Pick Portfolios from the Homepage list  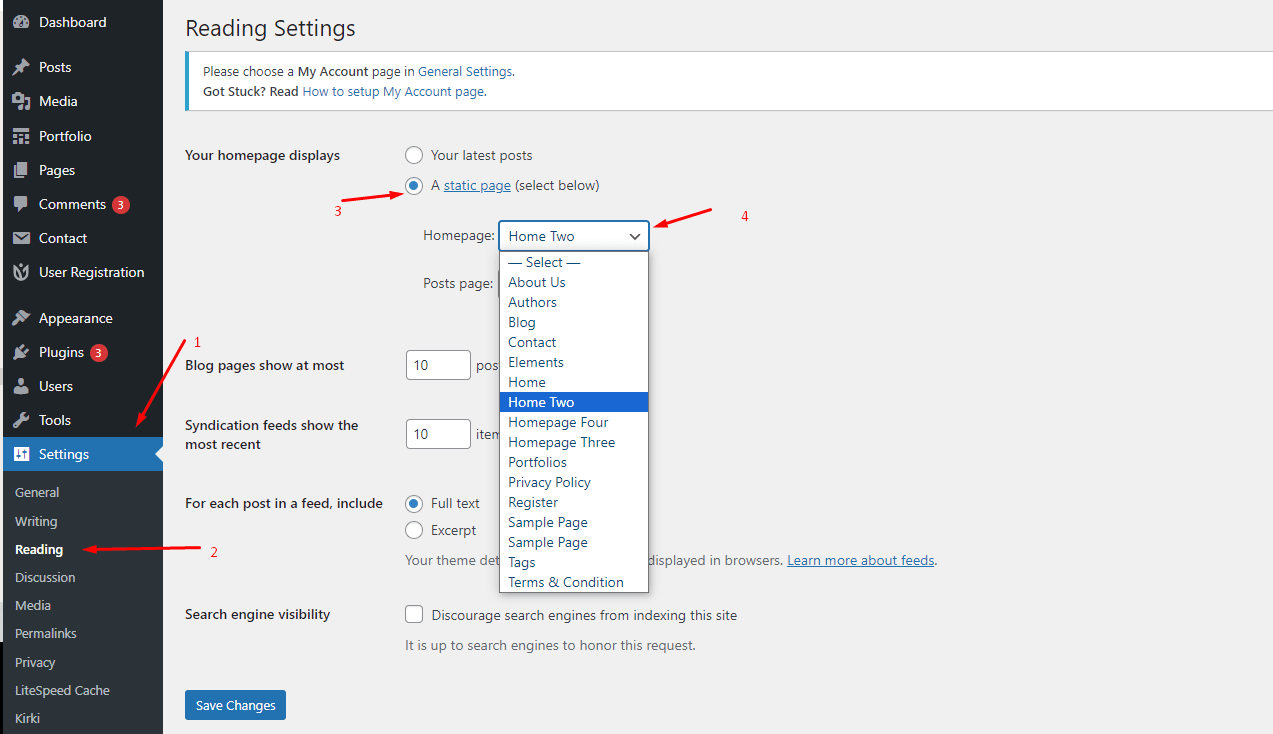[574, 462]
